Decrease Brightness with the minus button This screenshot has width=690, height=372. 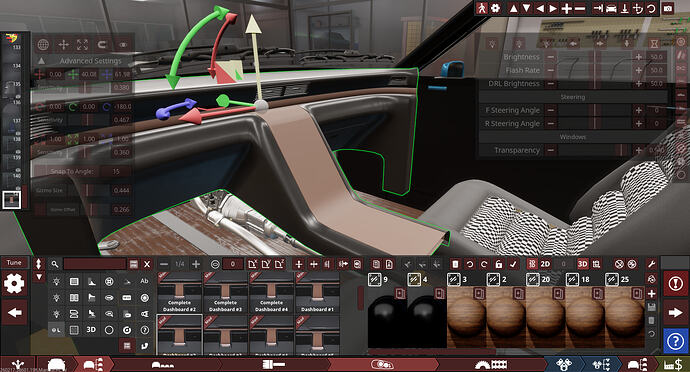(551, 57)
